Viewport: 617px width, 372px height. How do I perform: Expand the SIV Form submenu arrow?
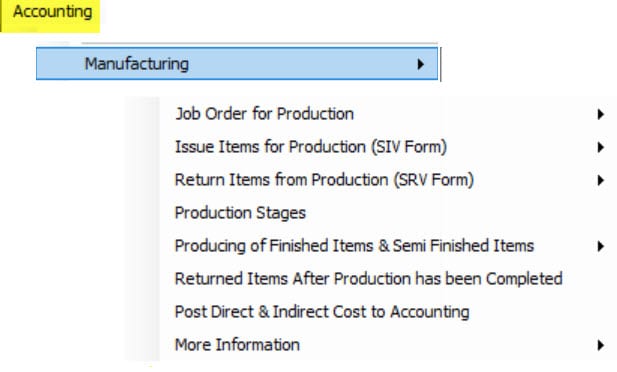coord(600,147)
